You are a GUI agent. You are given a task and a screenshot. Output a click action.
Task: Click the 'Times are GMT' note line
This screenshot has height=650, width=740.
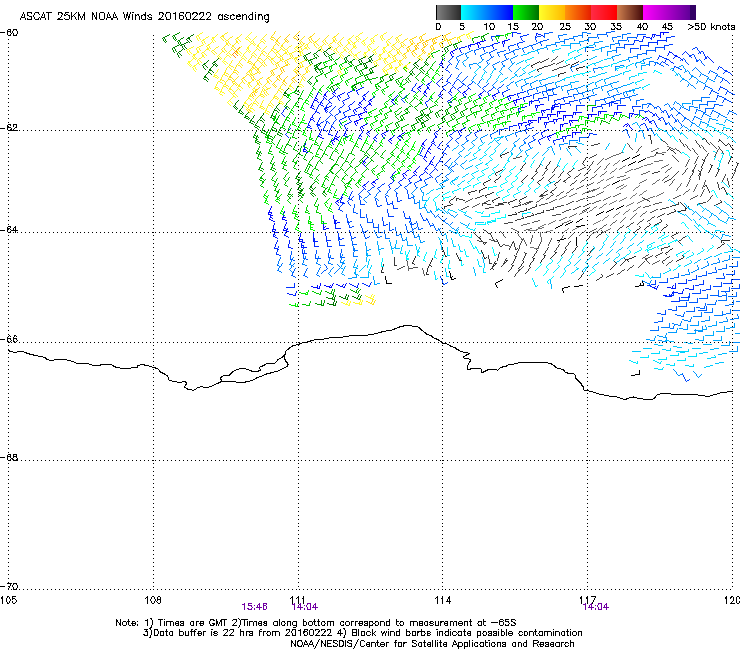[316, 623]
